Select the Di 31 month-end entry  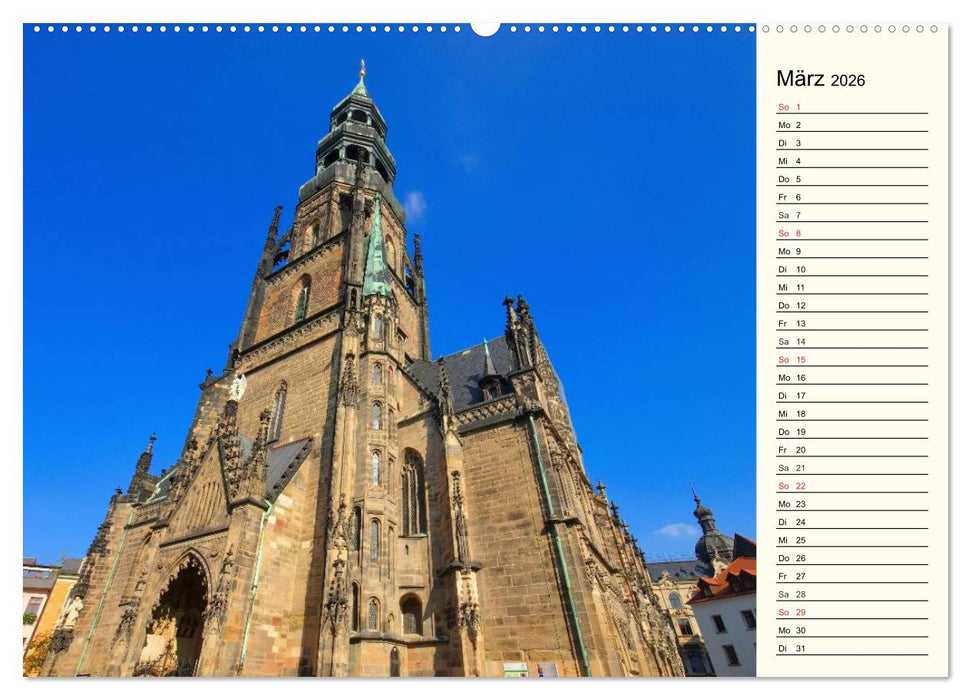click(x=790, y=649)
